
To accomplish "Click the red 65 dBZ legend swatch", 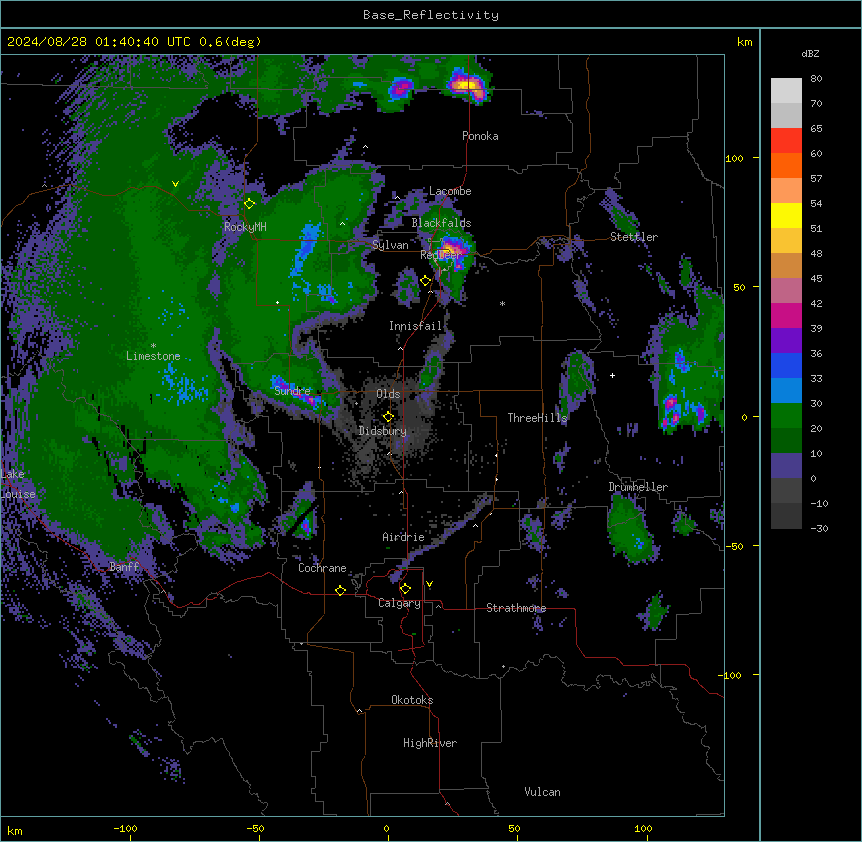I will click(786, 140).
